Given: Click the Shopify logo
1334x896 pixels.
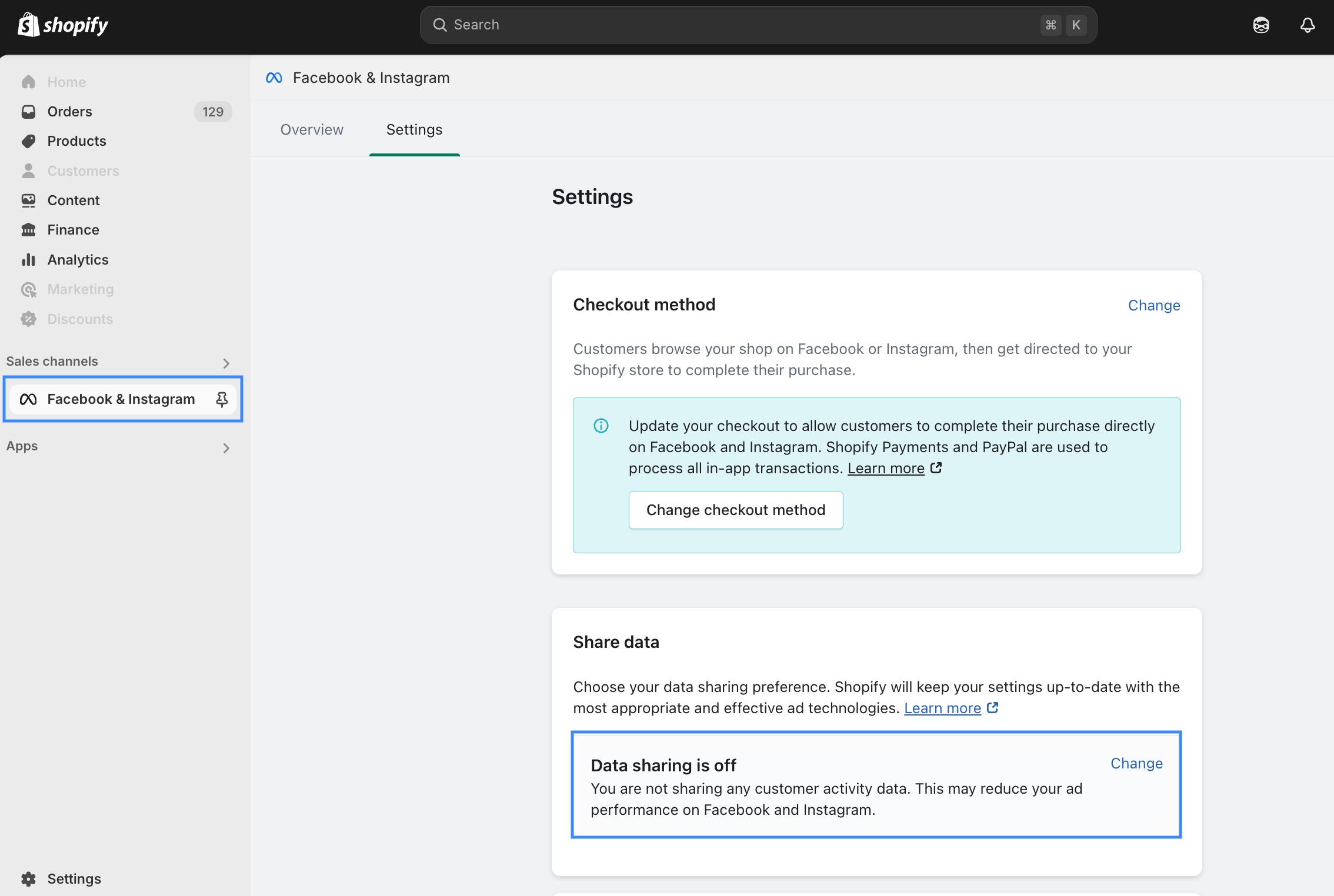Looking at the screenshot, I should pos(63,25).
